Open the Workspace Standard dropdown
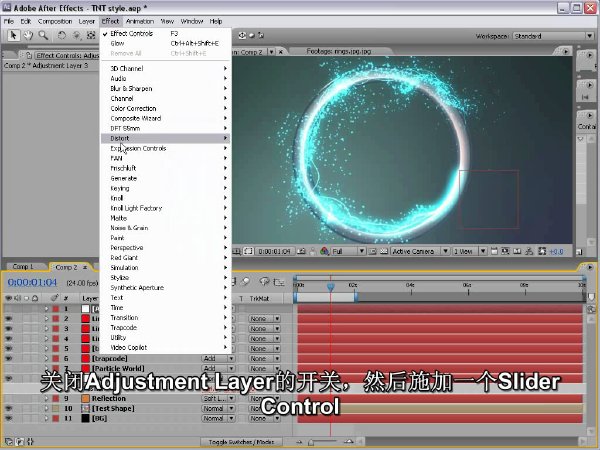This screenshot has width=600, height=450. (553, 36)
